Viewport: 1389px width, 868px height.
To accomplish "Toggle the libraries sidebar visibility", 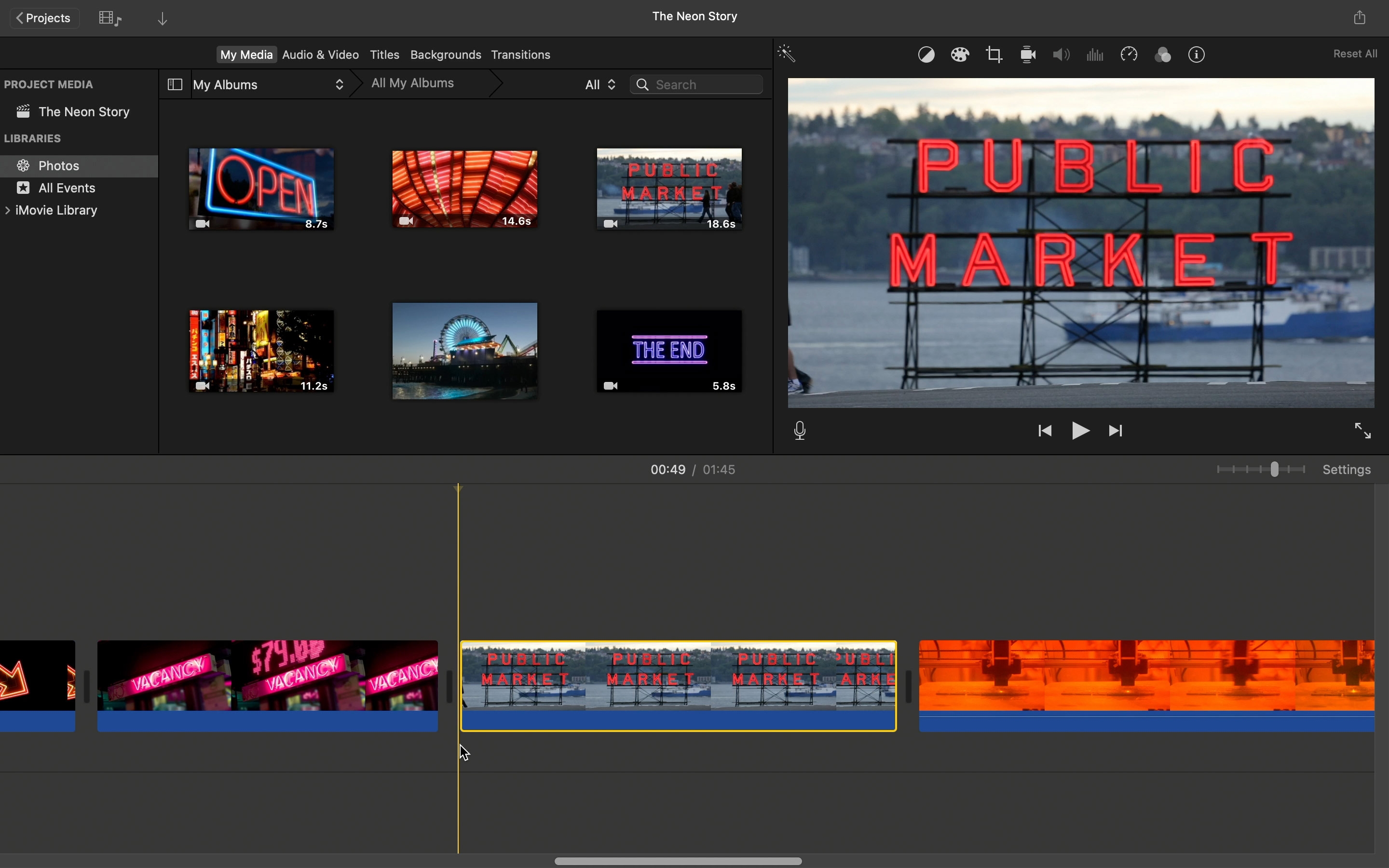I will (x=175, y=85).
